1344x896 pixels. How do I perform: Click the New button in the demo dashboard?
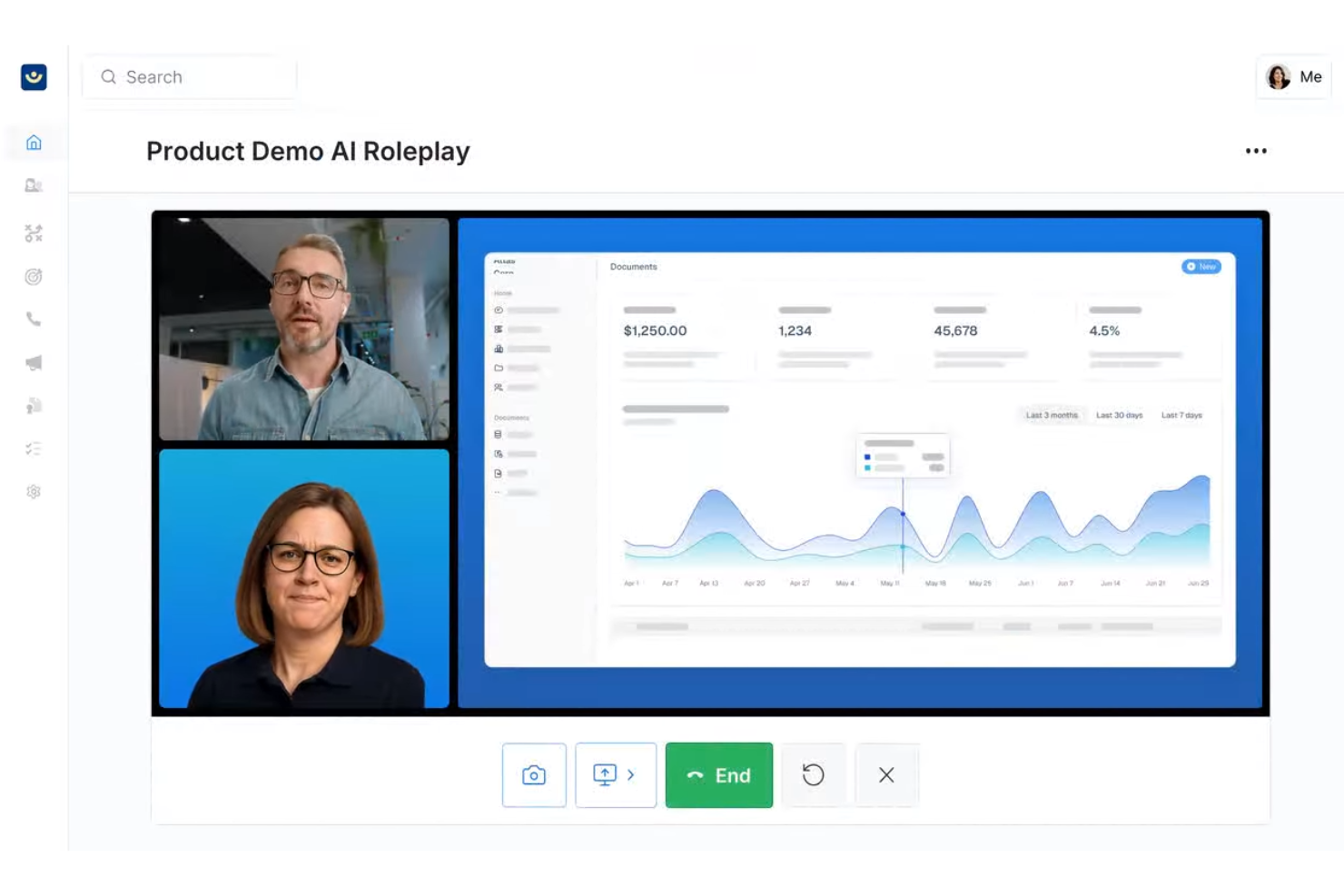tap(1201, 266)
